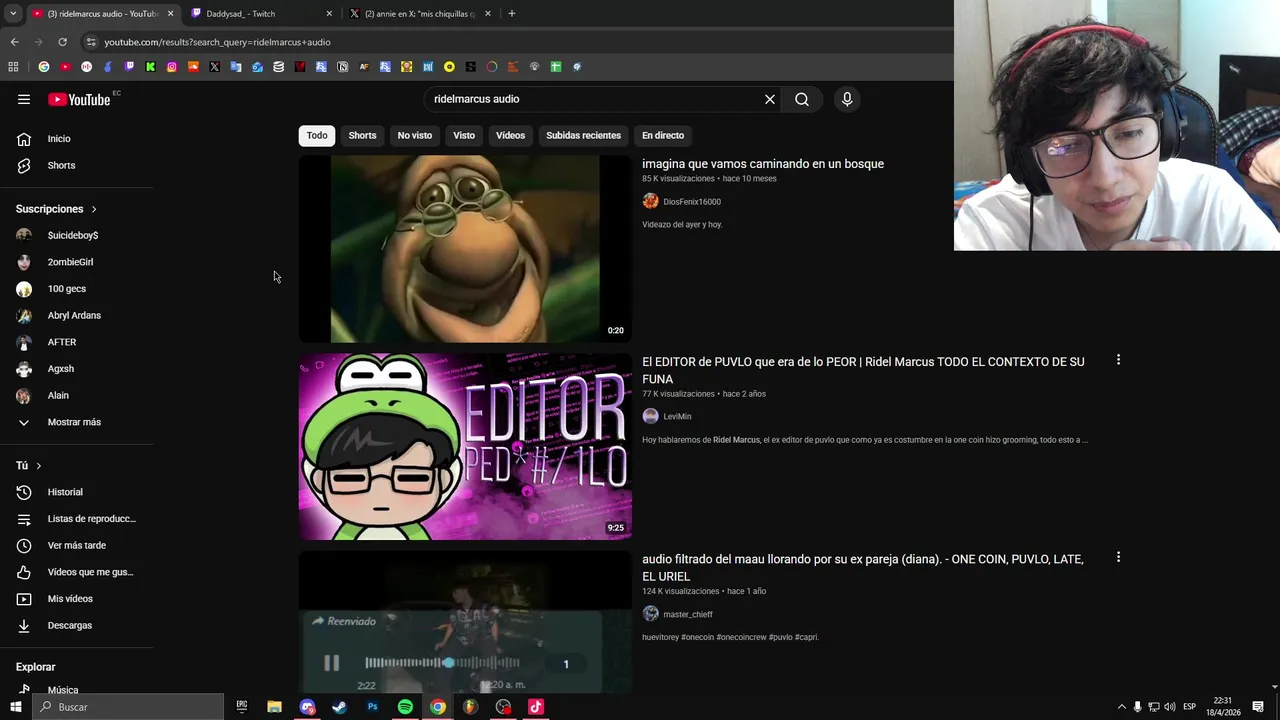Open the Chrome apps grid icon
This screenshot has height=720, width=1280.
[x=13, y=67]
